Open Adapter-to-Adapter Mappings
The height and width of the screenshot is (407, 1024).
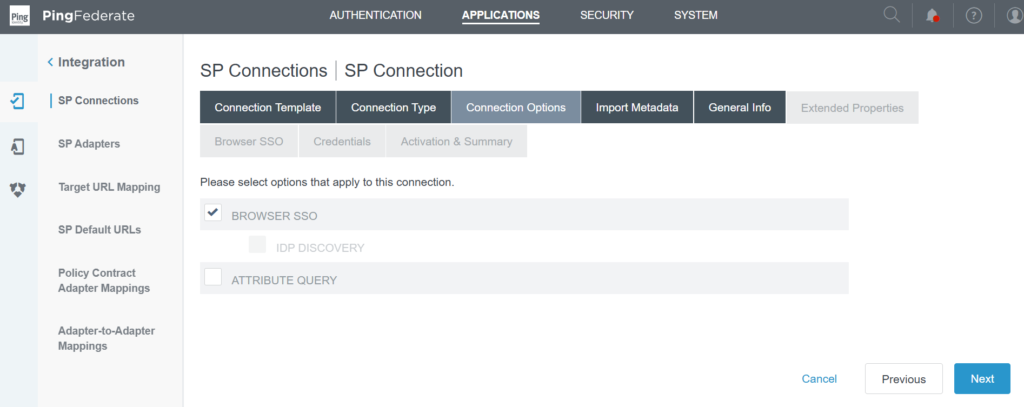[106, 338]
